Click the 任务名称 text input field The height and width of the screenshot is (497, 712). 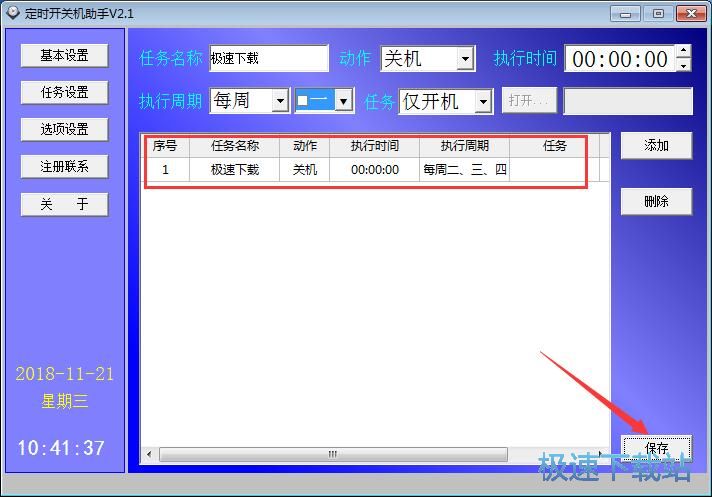tap(267, 59)
